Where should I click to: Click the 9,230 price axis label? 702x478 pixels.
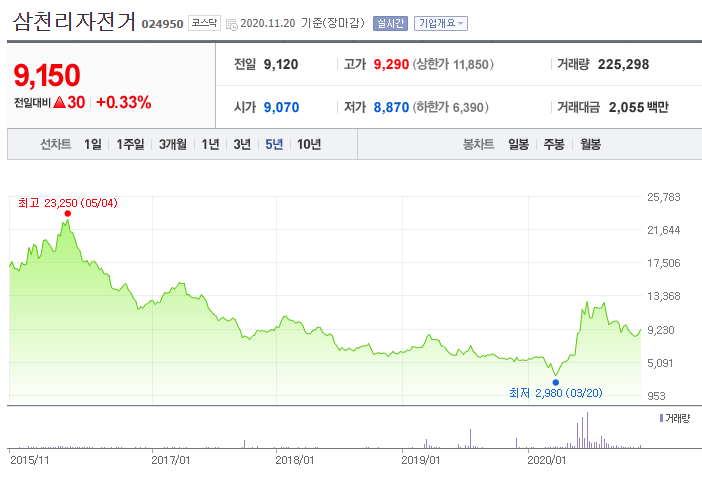click(x=661, y=330)
